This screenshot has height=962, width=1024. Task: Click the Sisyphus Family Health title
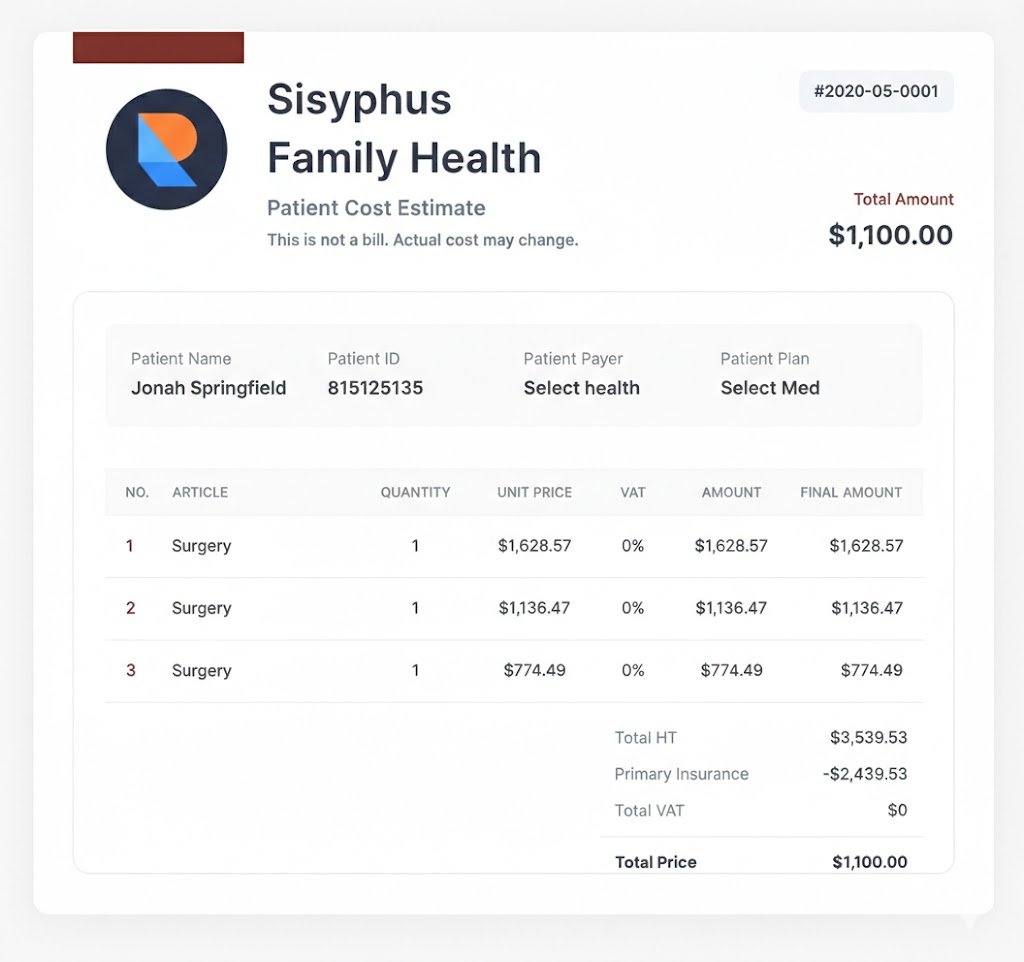(403, 128)
